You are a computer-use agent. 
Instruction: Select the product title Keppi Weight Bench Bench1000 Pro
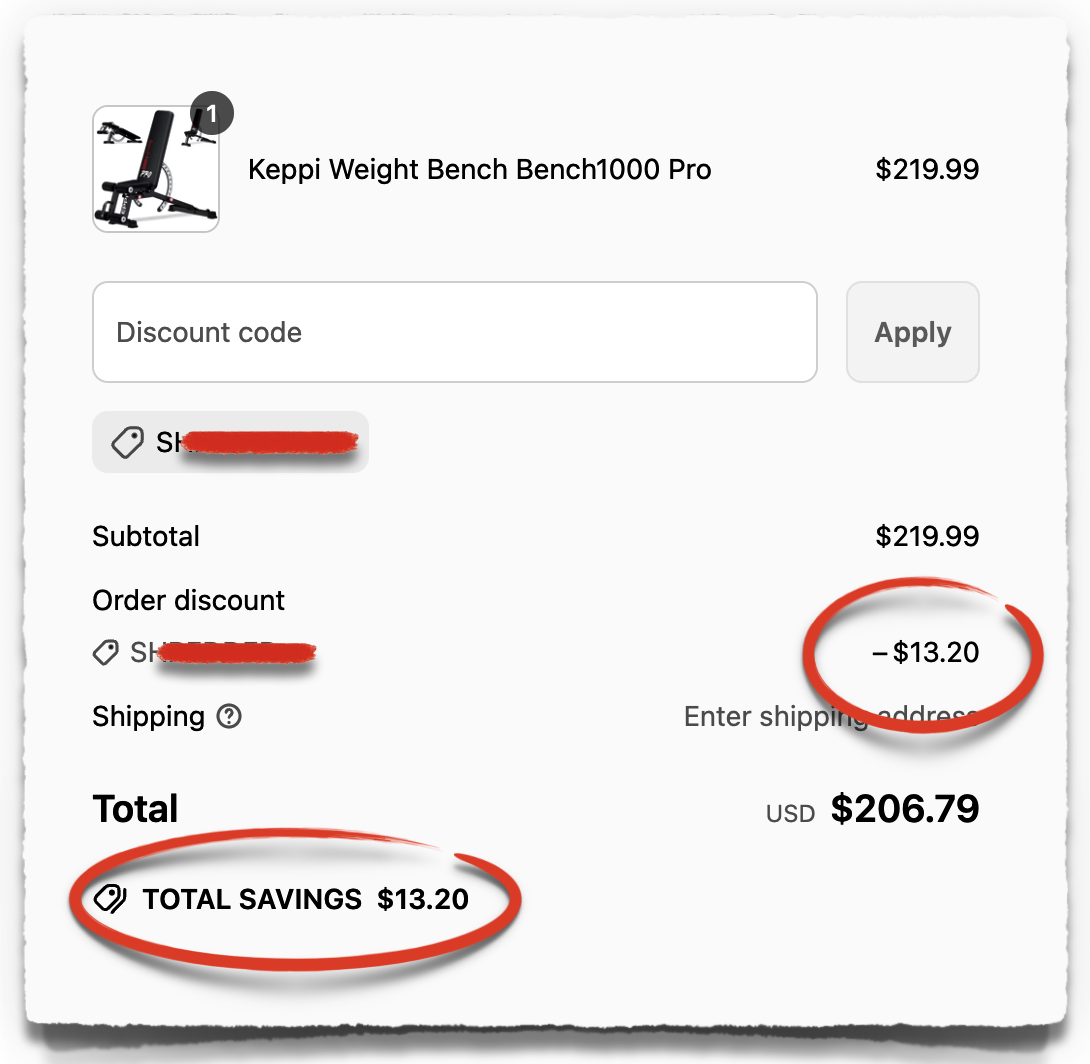(480, 170)
